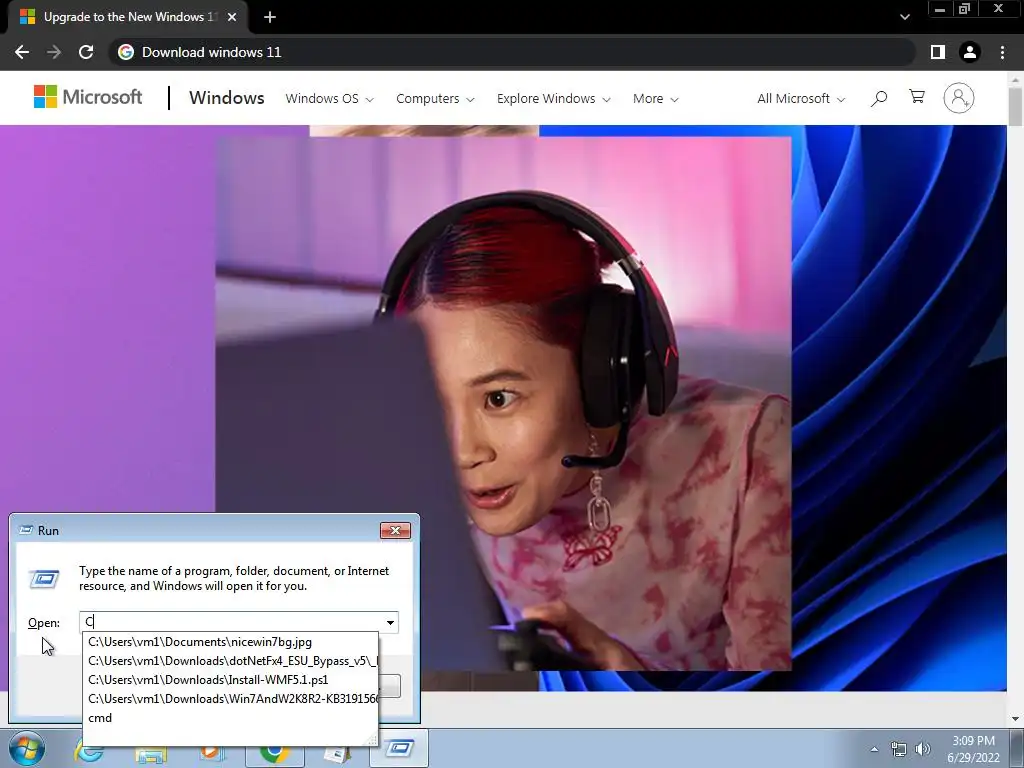1024x768 pixels.
Task: Go back using the browser back arrow
Action: coord(22,52)
